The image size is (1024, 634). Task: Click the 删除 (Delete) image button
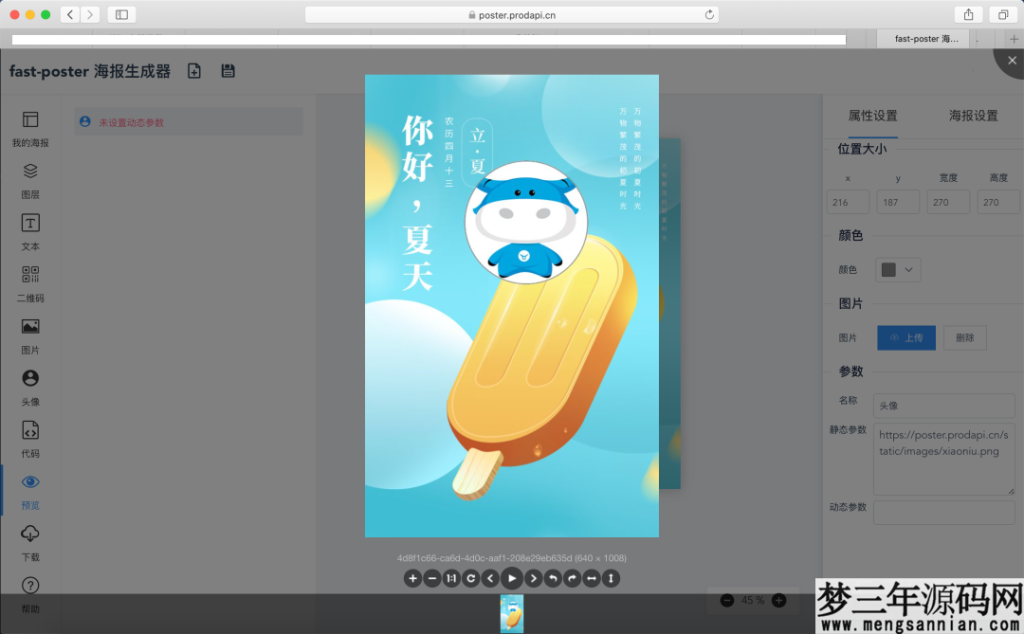pos(964,337)
